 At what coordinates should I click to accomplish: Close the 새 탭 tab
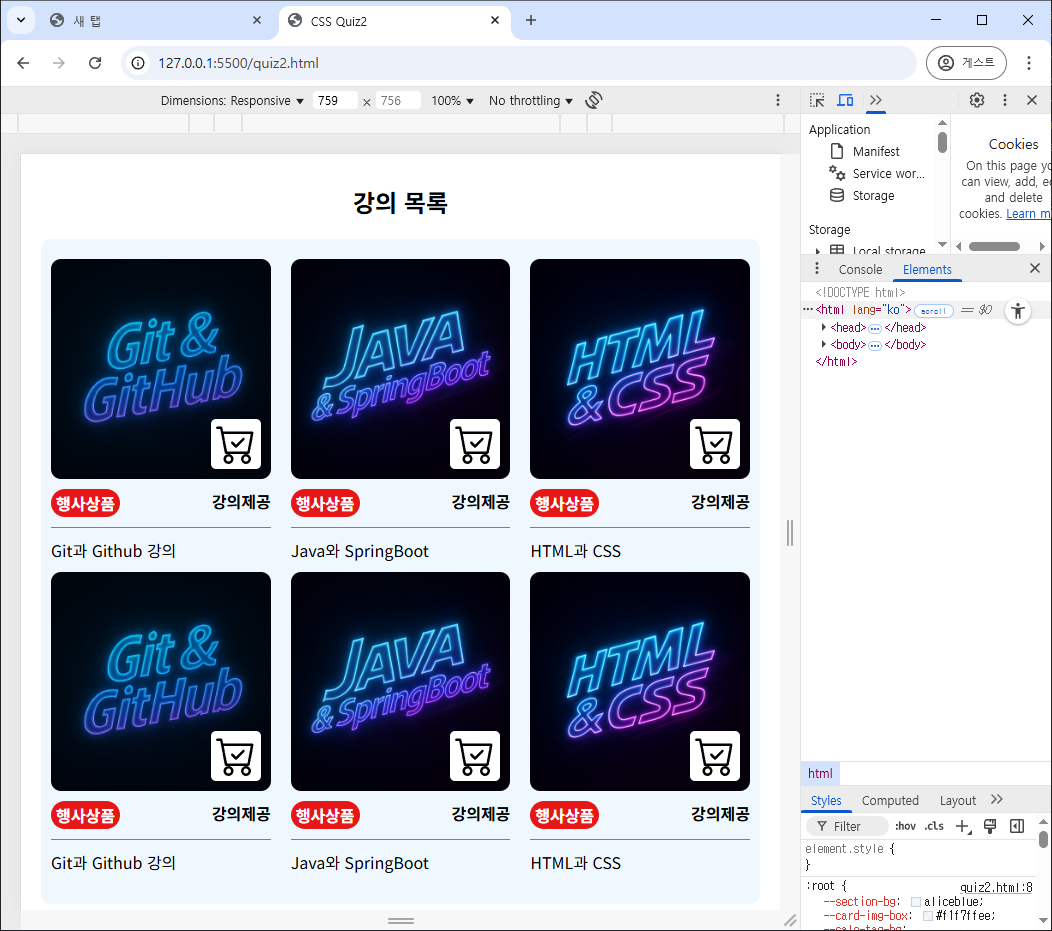click(x=257, y=20)
